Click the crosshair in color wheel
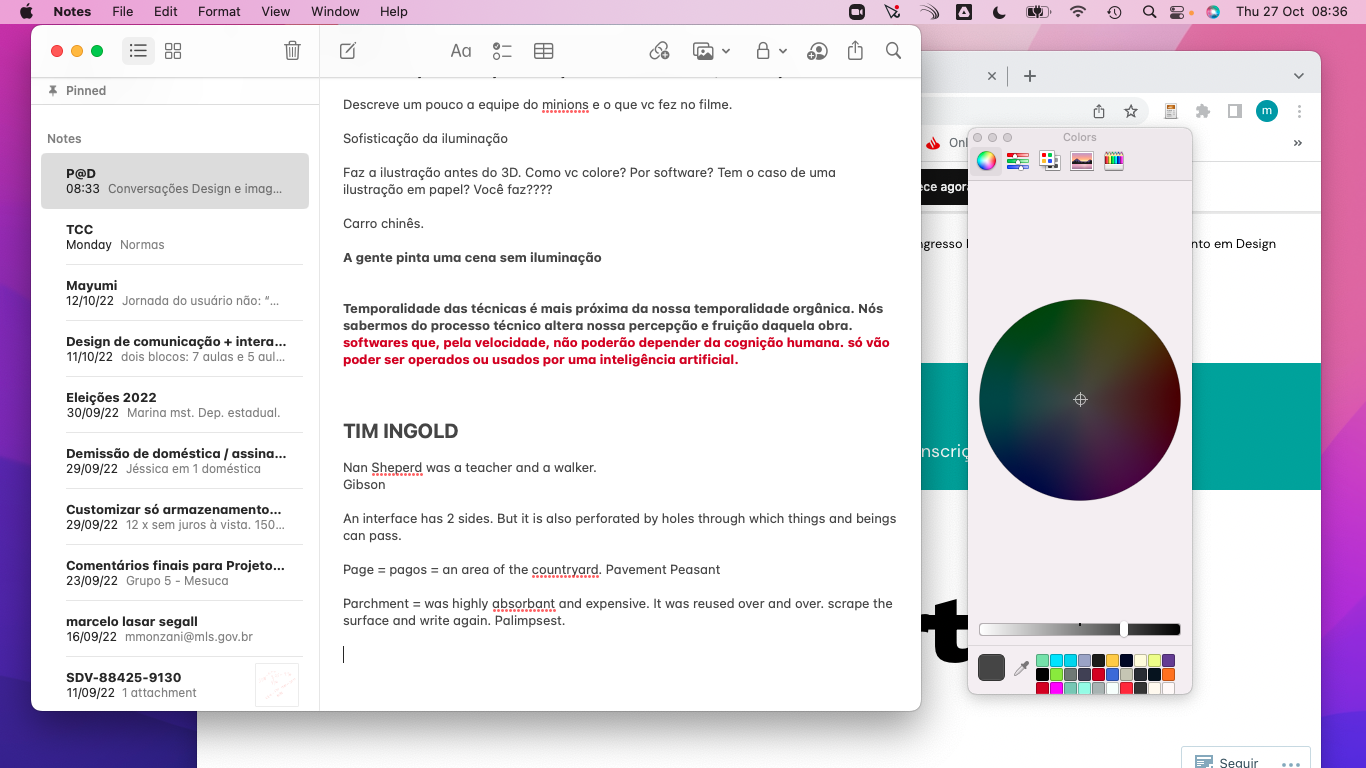This screenshot has height=768, width=1366. 1080,399
